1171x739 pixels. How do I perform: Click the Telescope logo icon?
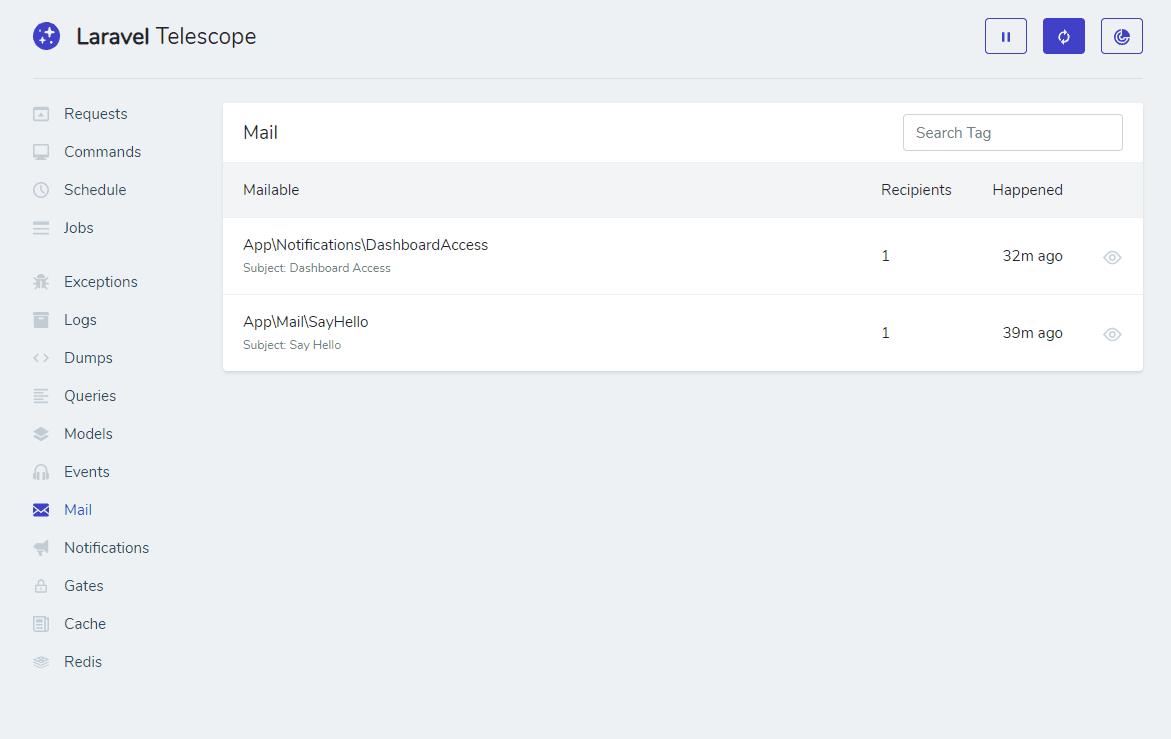coord(46,35)
